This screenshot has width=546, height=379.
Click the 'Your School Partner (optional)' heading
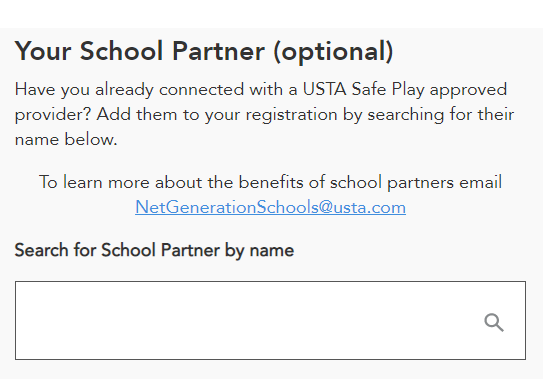(x=204, y=51)
